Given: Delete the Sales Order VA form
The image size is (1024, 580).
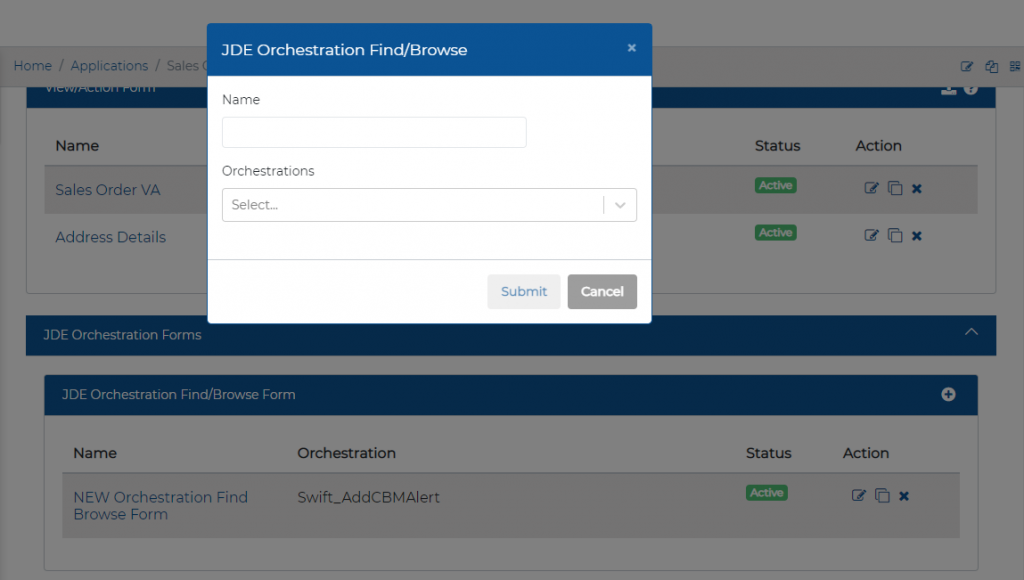Looking at the screenshot, I should pyautogui.click(x=917, y=188).
